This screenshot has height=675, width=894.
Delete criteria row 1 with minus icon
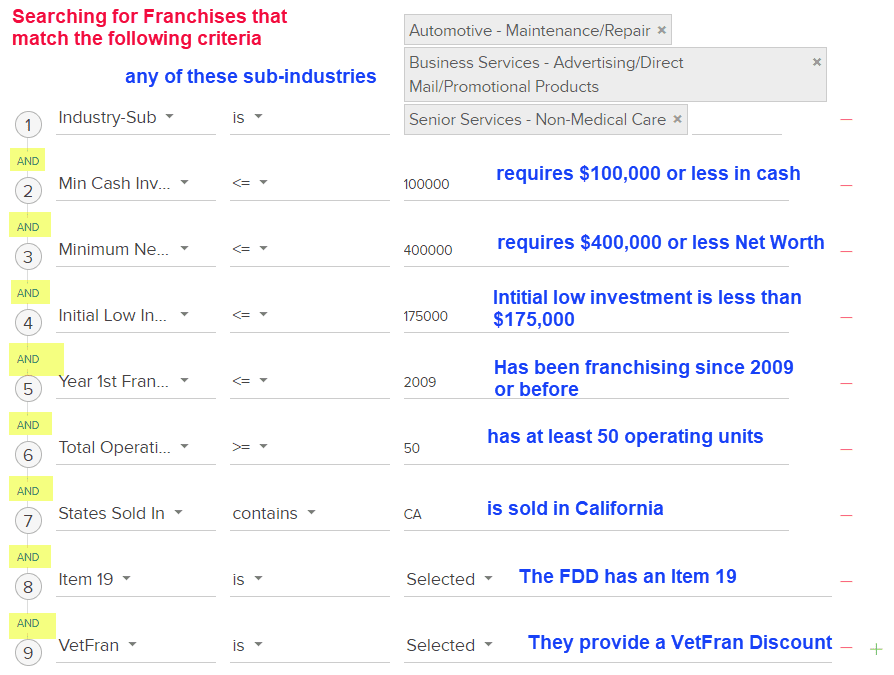pos(846,119)
